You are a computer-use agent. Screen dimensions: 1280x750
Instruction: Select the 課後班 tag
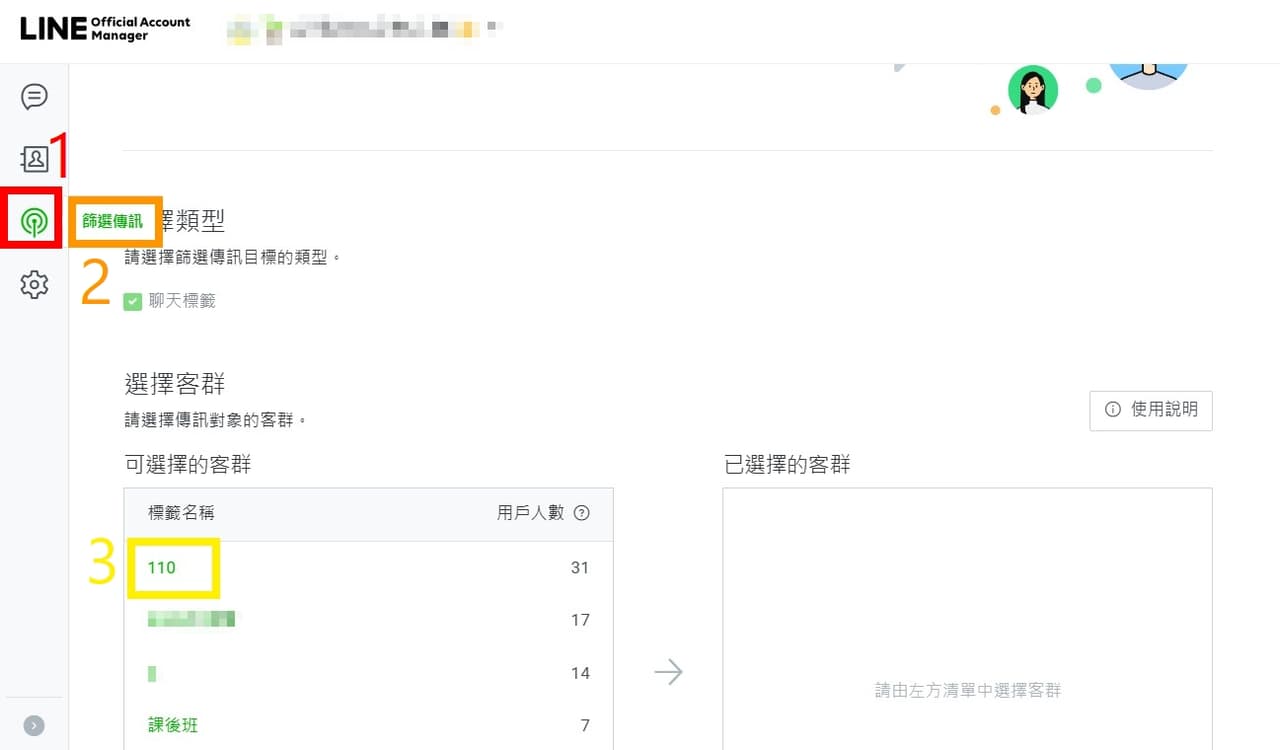pyautogui.click(x=173, y=725)
